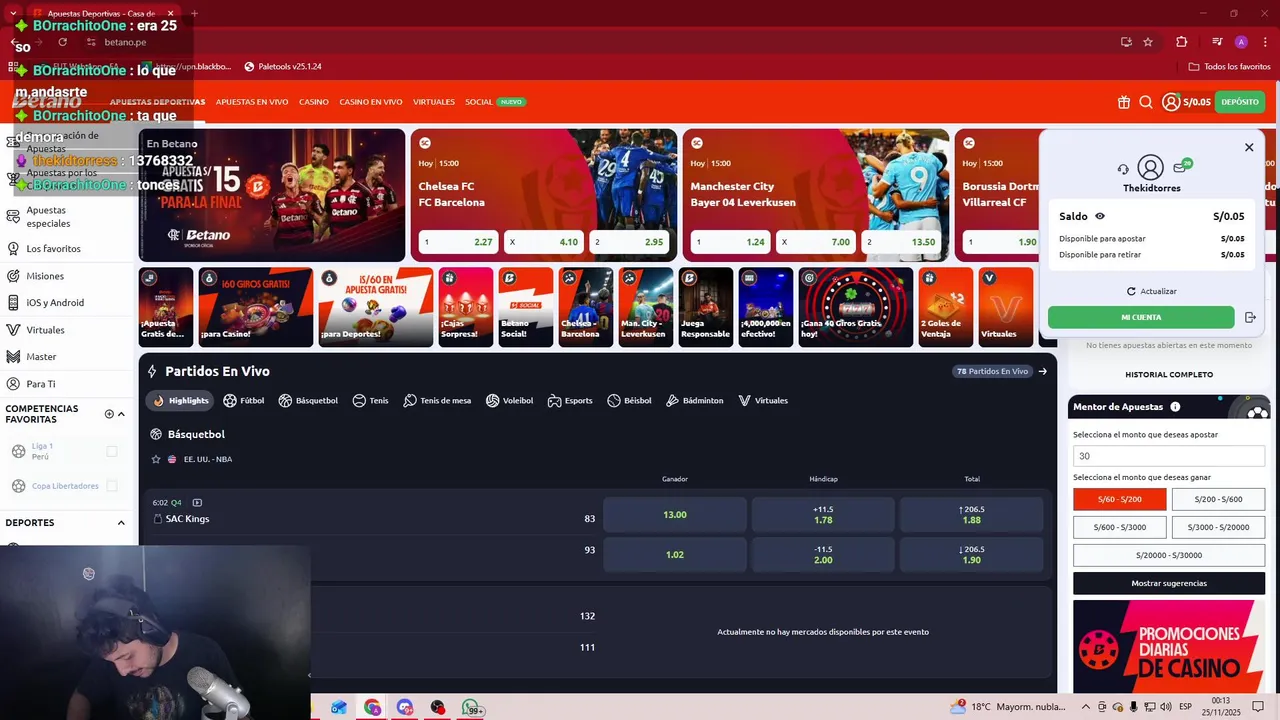Close the account balance popup

tap(1249, 147)
